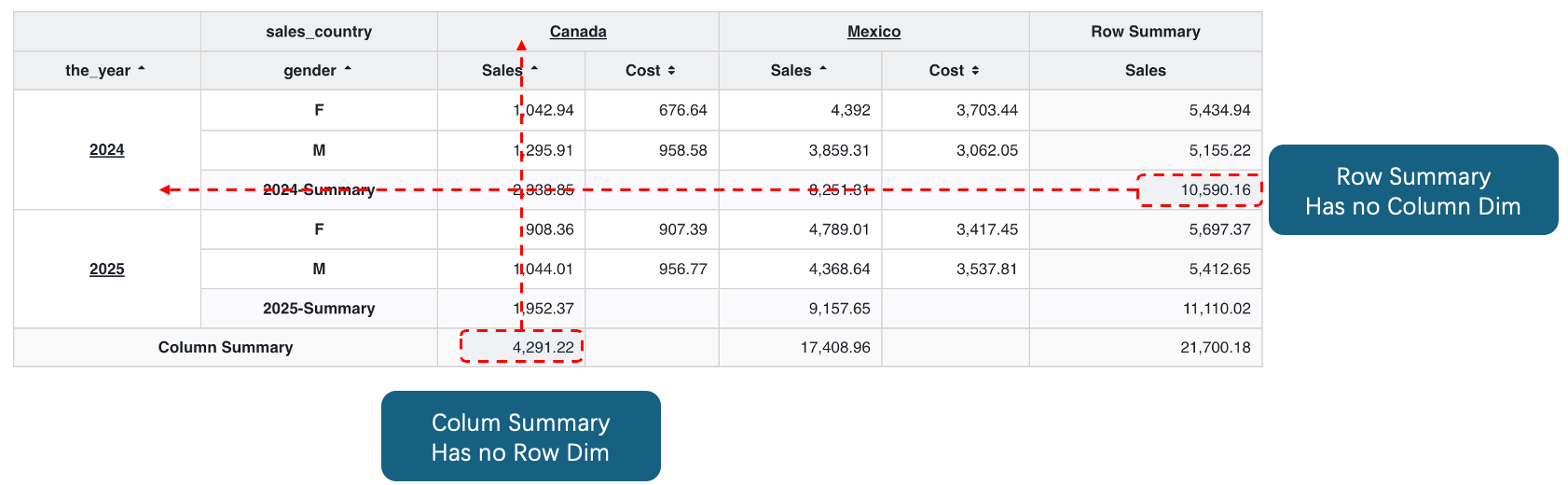
Task: Click the Mexico Sales sort arrow
Action: (x=822, y=70)
